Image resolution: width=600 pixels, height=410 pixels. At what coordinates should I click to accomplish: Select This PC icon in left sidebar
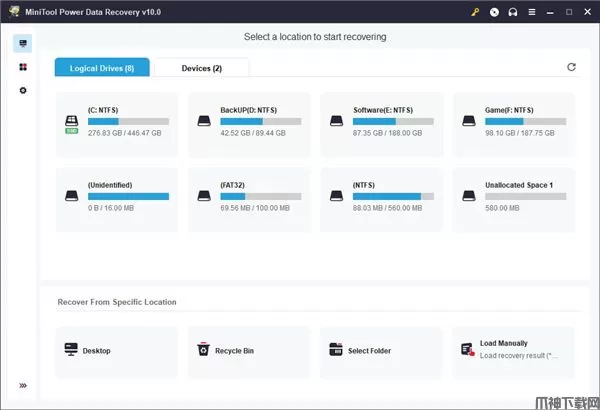click(23, 45)
